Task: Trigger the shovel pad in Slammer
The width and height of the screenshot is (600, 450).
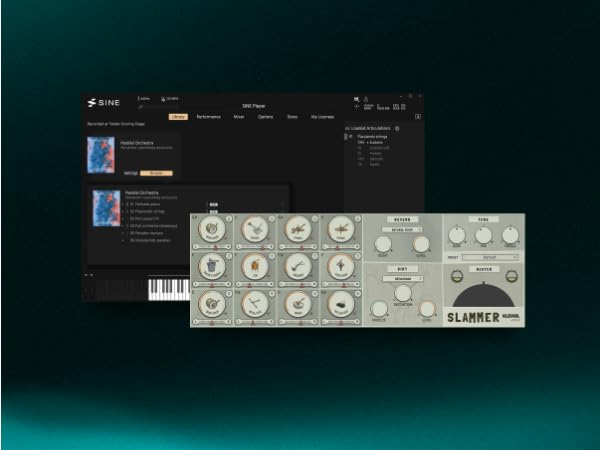Action: [255, 229]
